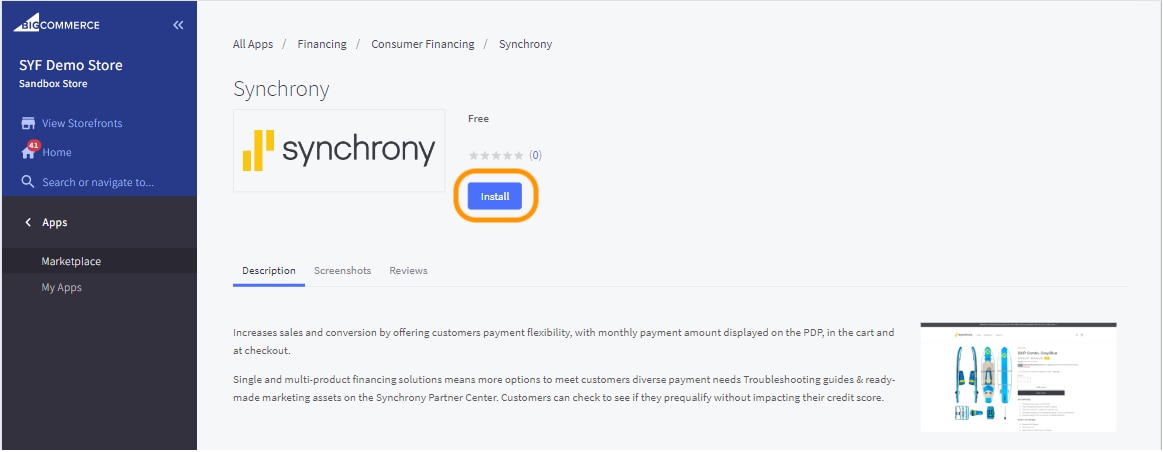Click the Home icon with notification badge

point(30,151)
